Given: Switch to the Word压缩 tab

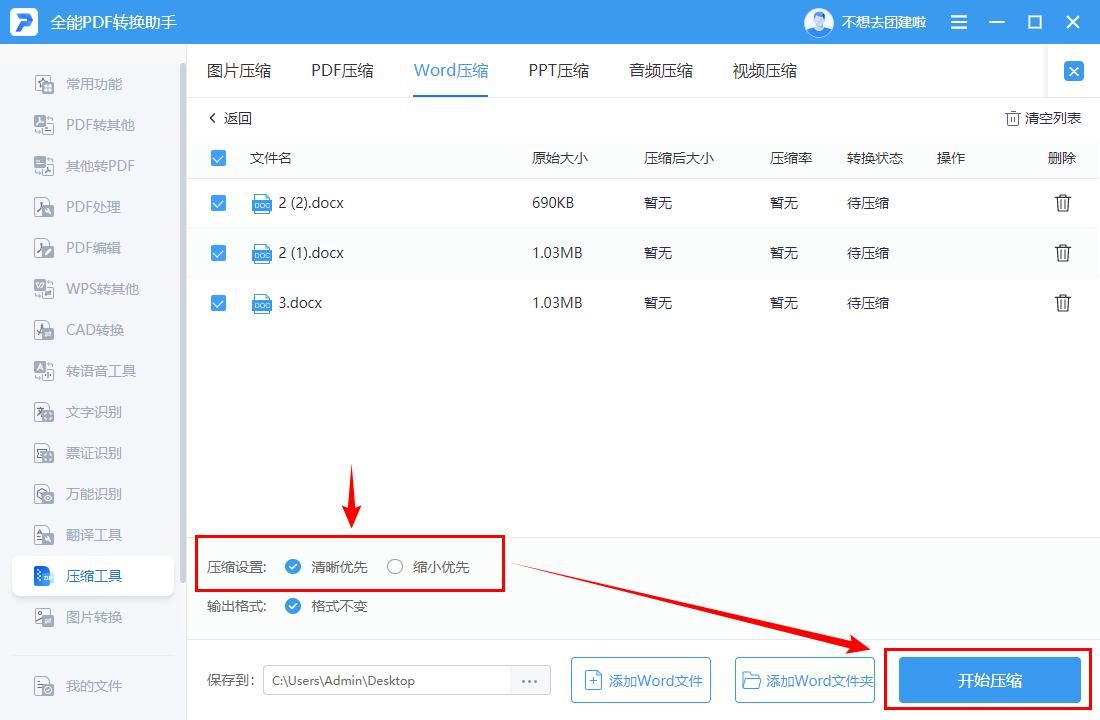Looking at the screenshot, I should [x=450, y=71].
